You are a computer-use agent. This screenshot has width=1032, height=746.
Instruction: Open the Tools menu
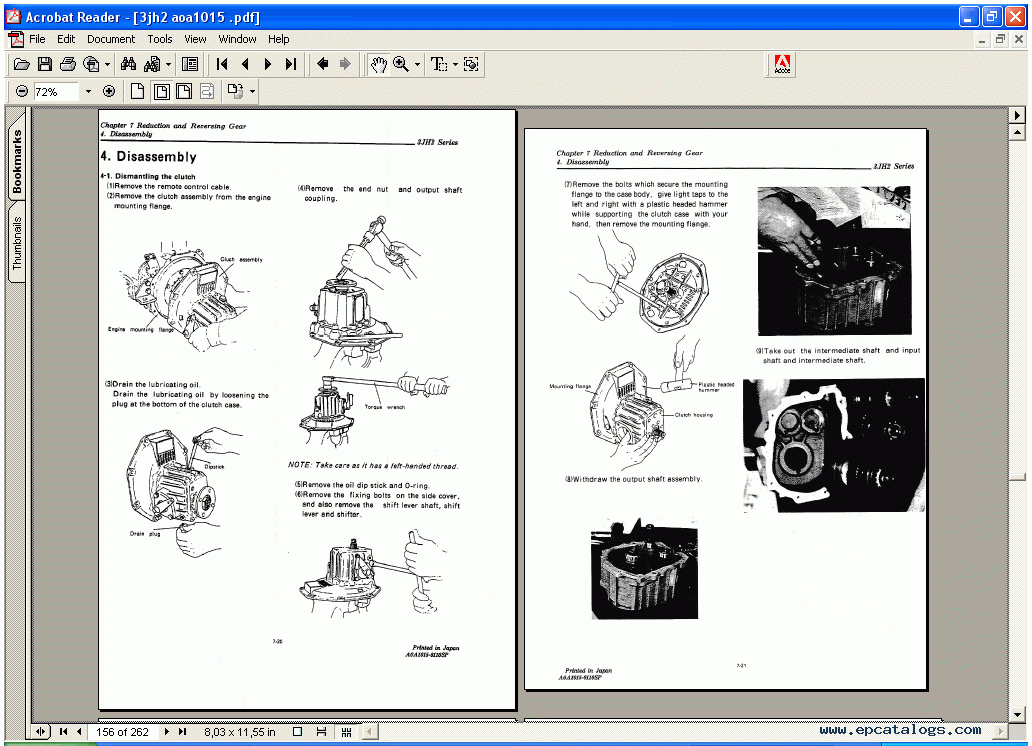click(x=159, y=40)
